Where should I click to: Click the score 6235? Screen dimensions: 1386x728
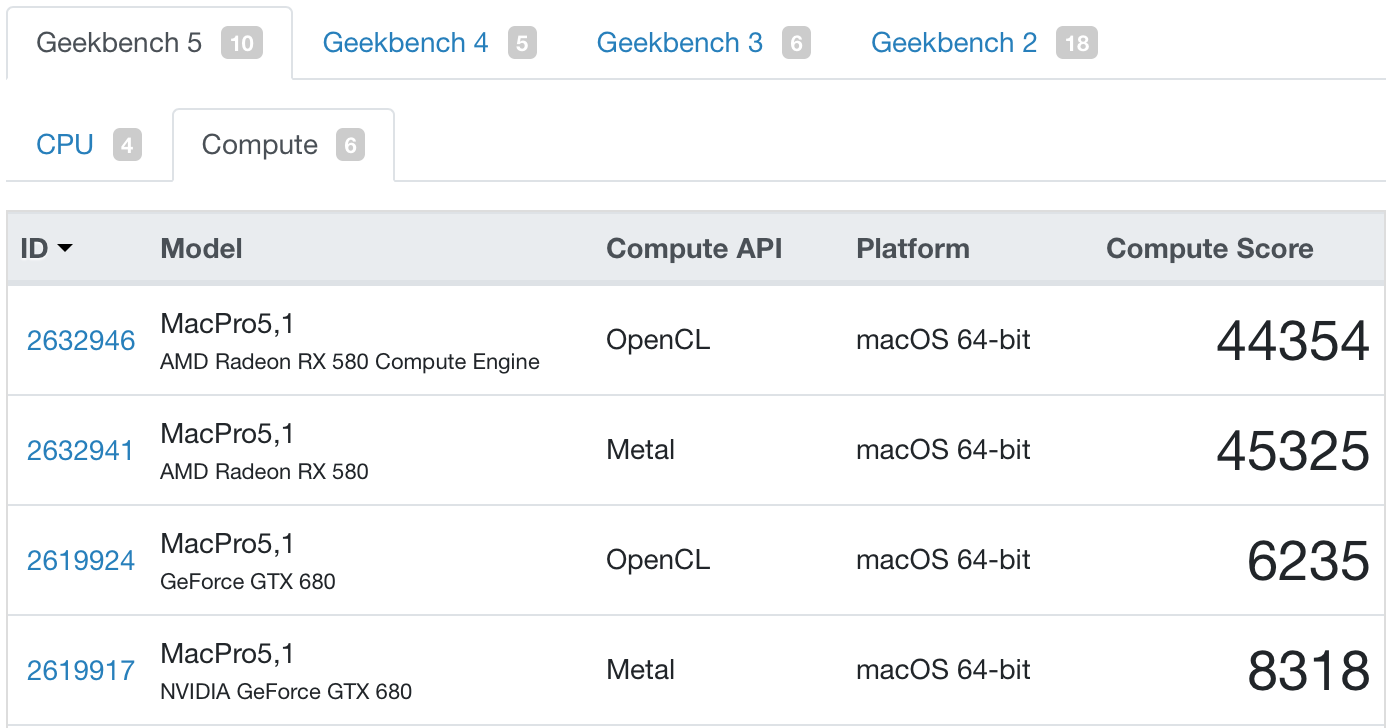pyautogui.click(x=1309, y=561)
